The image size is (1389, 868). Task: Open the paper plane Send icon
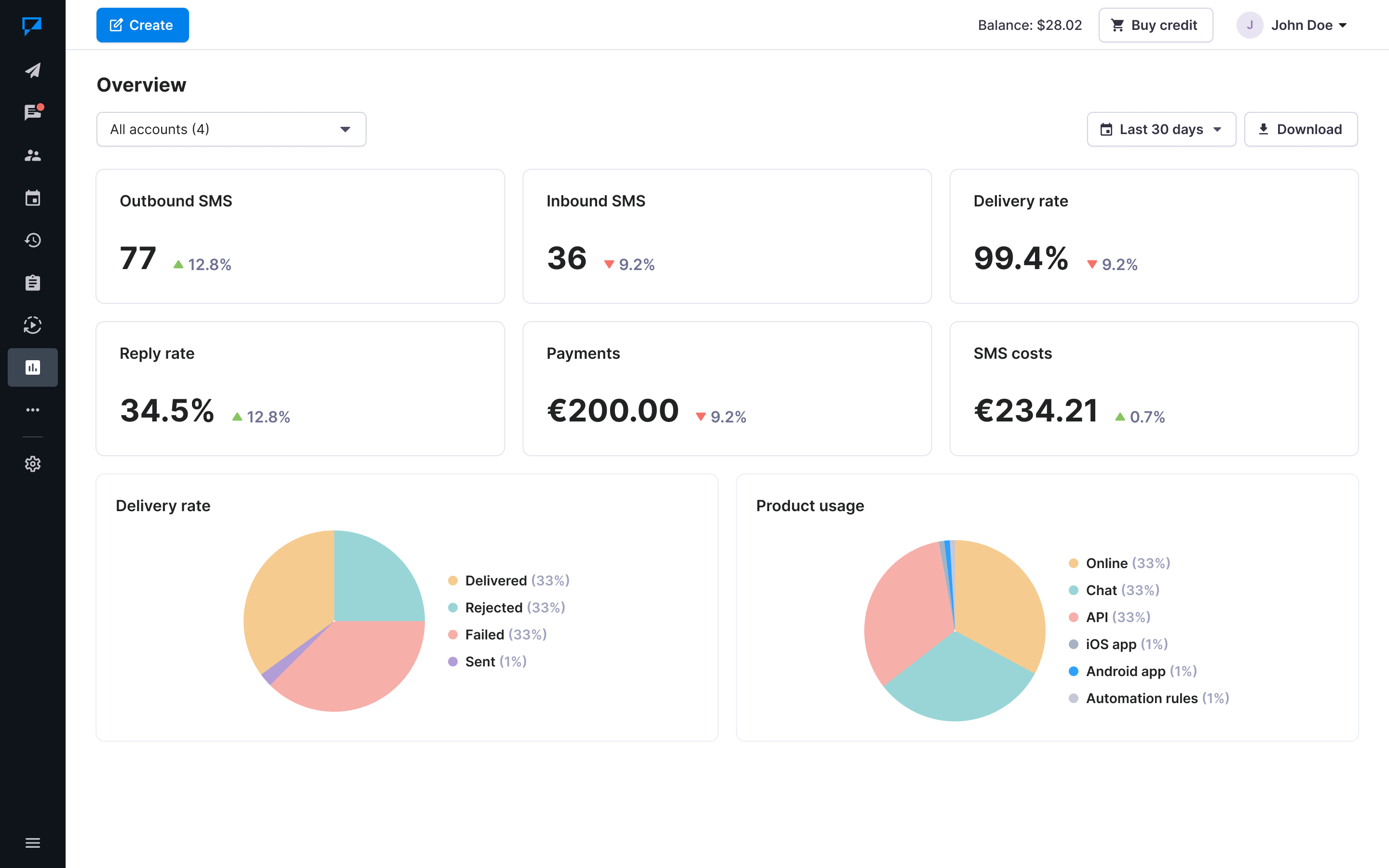click(33, 70)
